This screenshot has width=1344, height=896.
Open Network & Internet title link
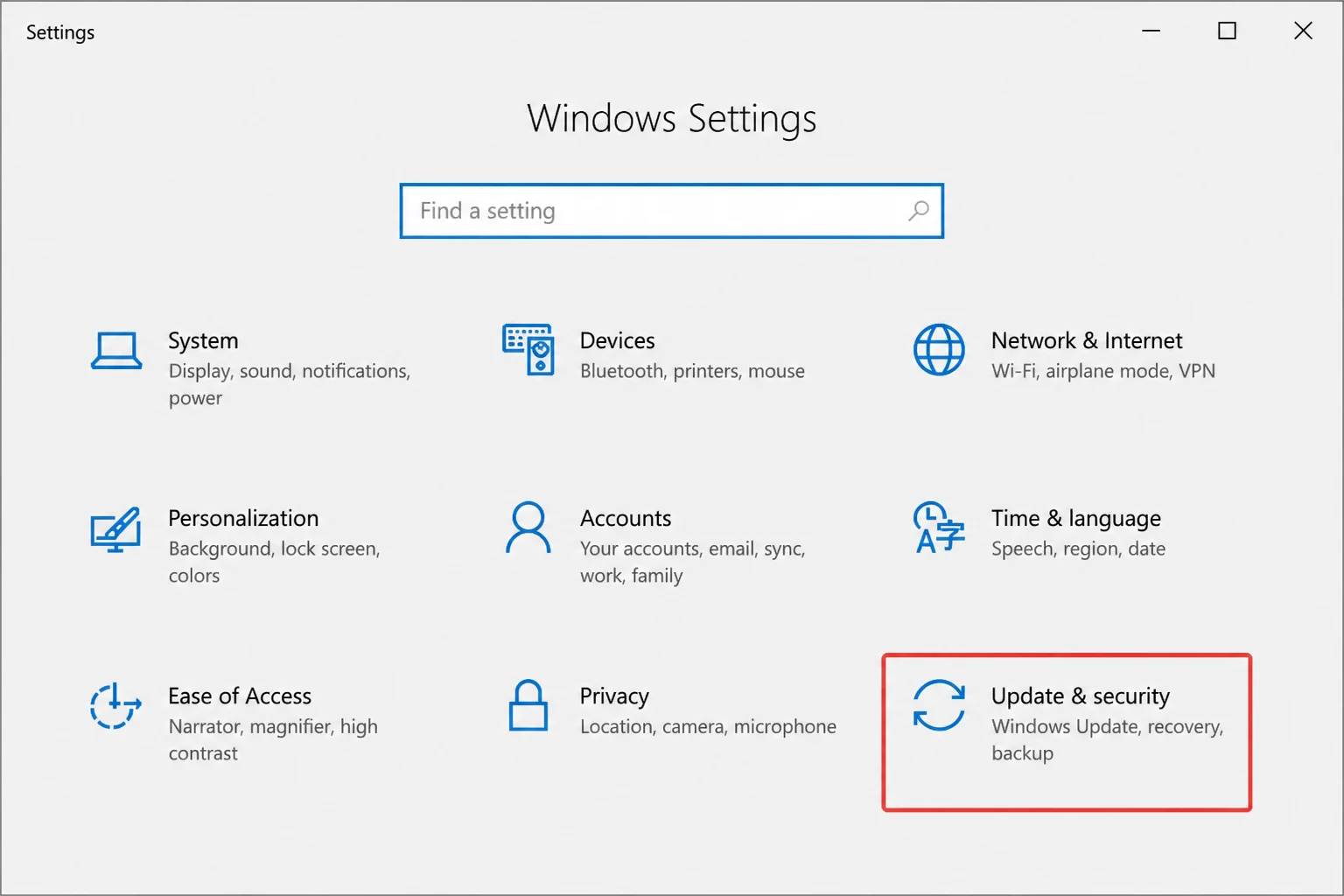1087,340
